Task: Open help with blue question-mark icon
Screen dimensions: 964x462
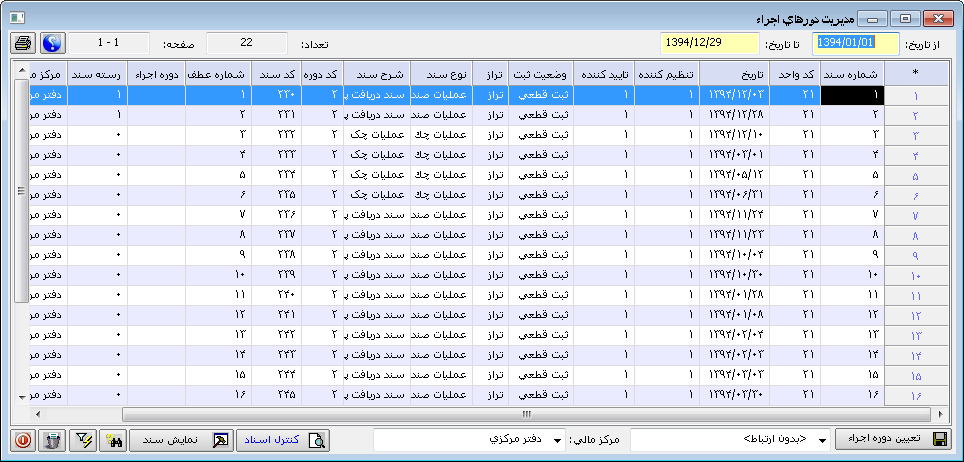Action: tap(53, 44)
